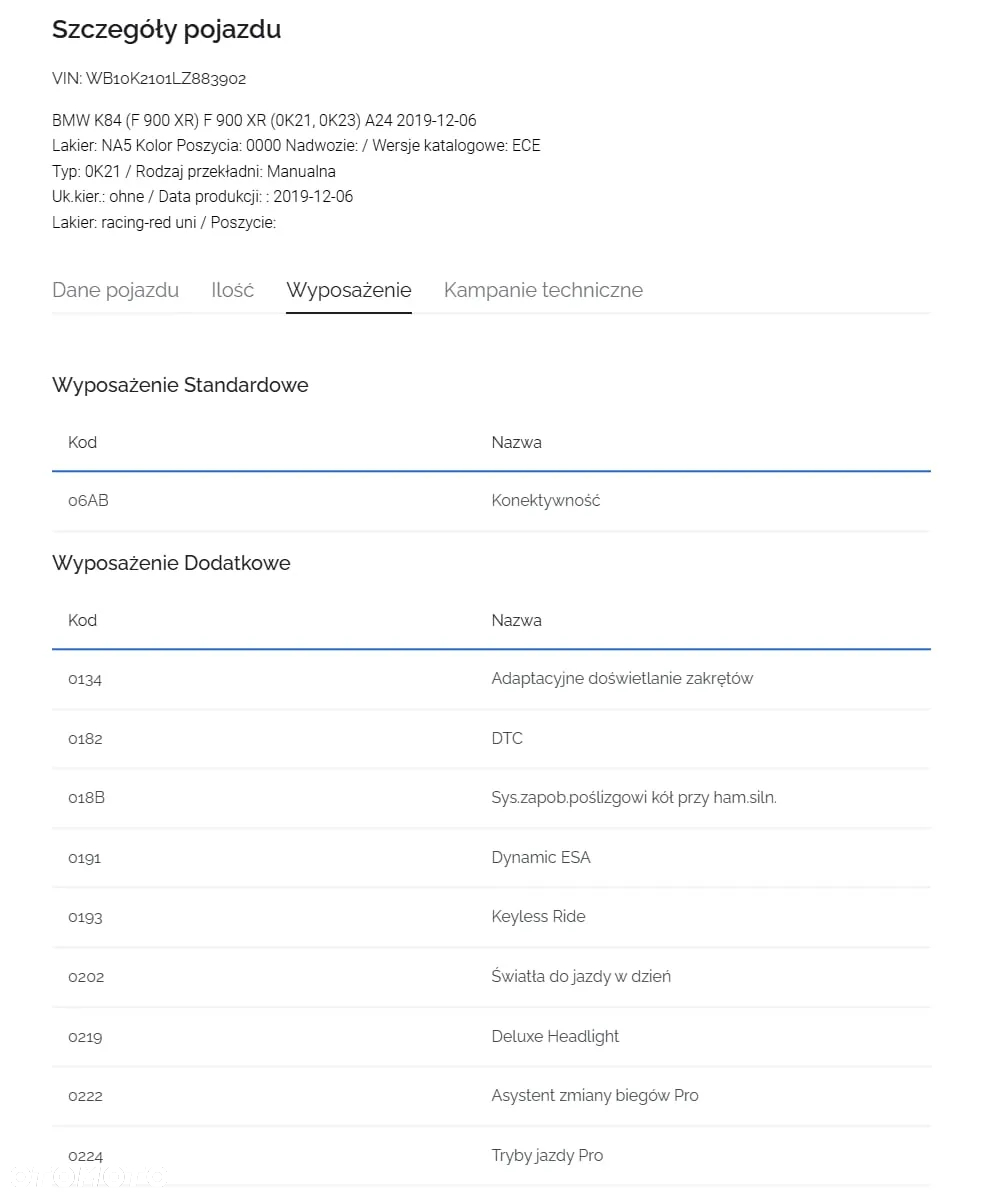The width and height of the screenshot is (982, 1196).
Task: Switch to the Ilość tab
Action: coord(233,290)
